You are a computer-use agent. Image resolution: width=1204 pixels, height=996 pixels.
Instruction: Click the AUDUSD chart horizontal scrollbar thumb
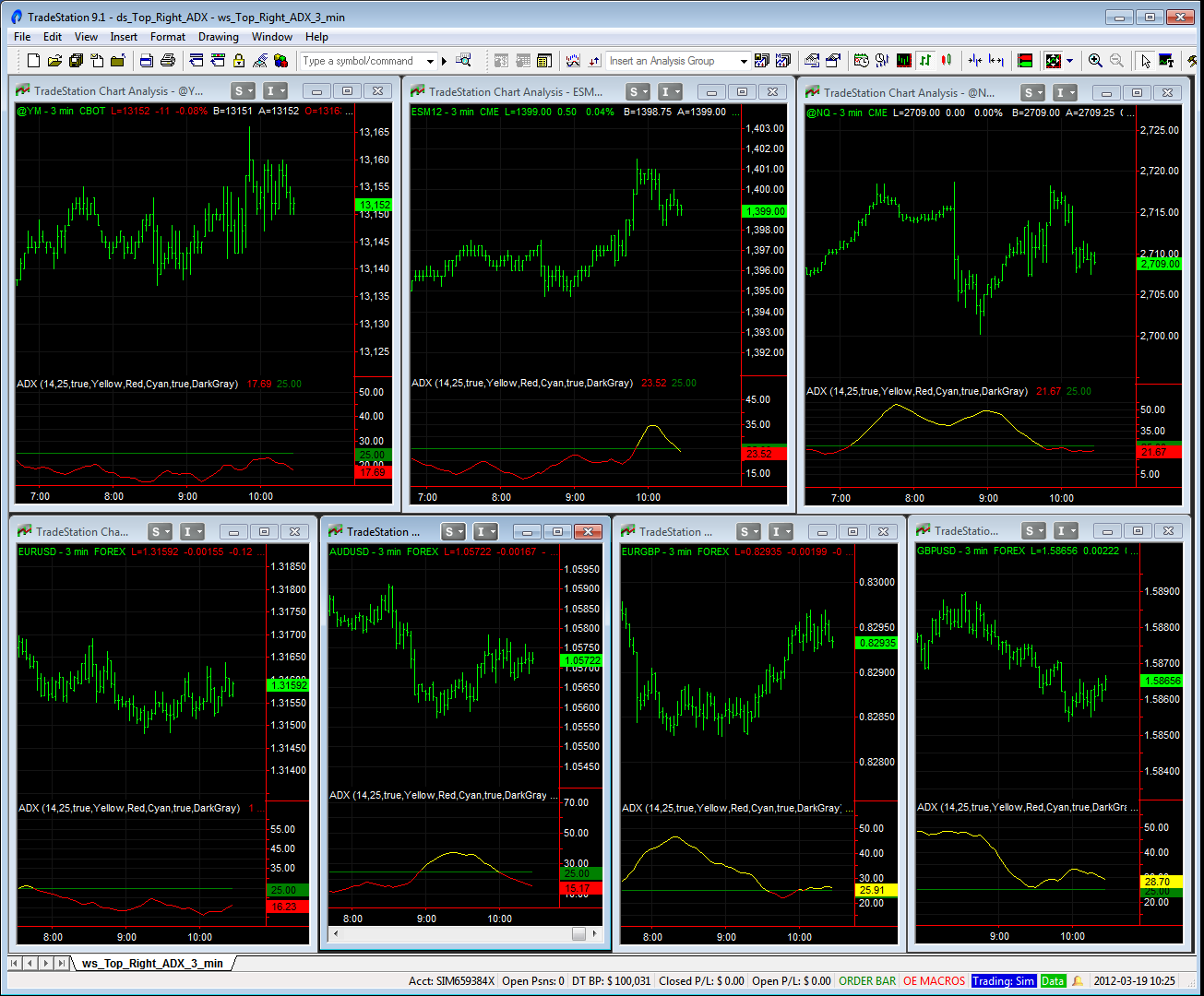[x=579, y=934]
